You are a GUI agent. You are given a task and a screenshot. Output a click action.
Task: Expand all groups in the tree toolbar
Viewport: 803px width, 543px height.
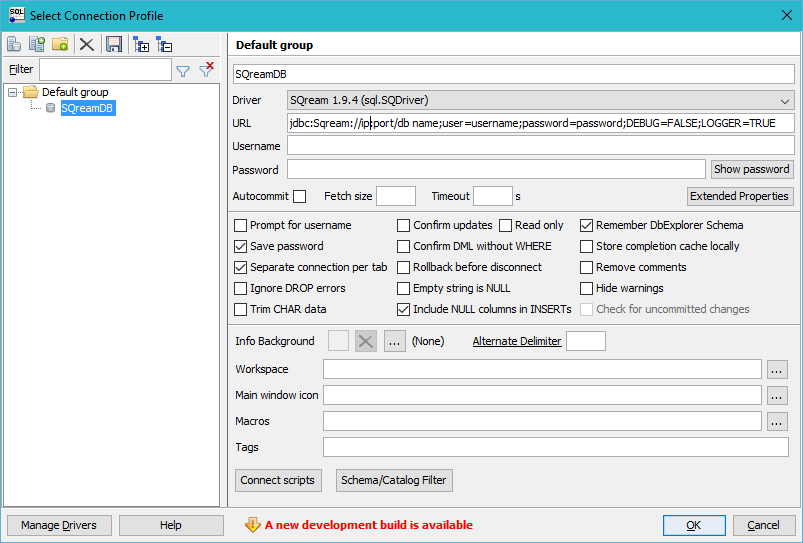click(x=141, y=45)
